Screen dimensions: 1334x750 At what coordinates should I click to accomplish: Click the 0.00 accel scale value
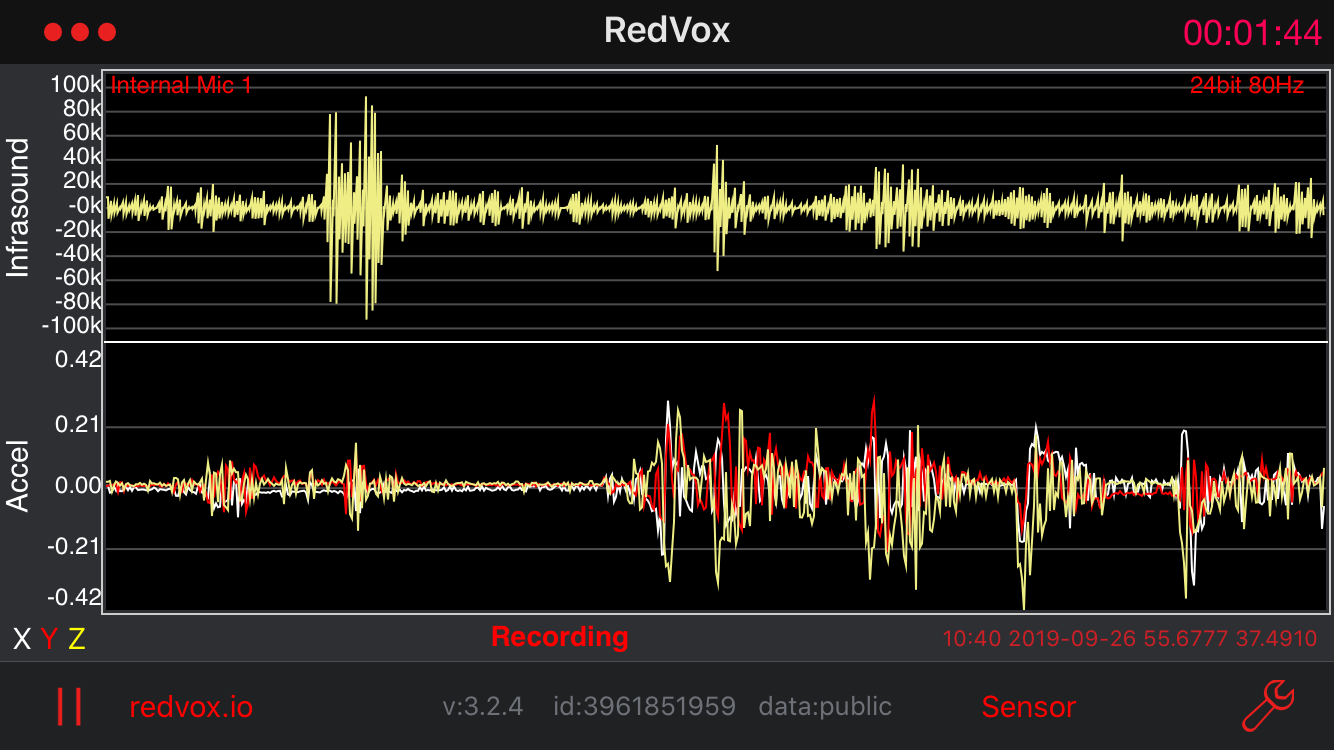[x=76, y=487]
